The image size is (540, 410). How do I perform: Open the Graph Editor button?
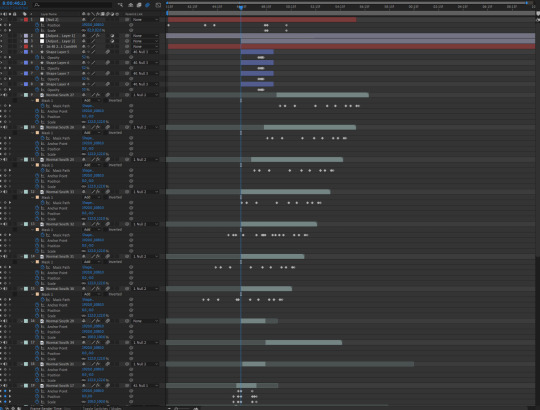pyautogui.click(x=158, y=5)
